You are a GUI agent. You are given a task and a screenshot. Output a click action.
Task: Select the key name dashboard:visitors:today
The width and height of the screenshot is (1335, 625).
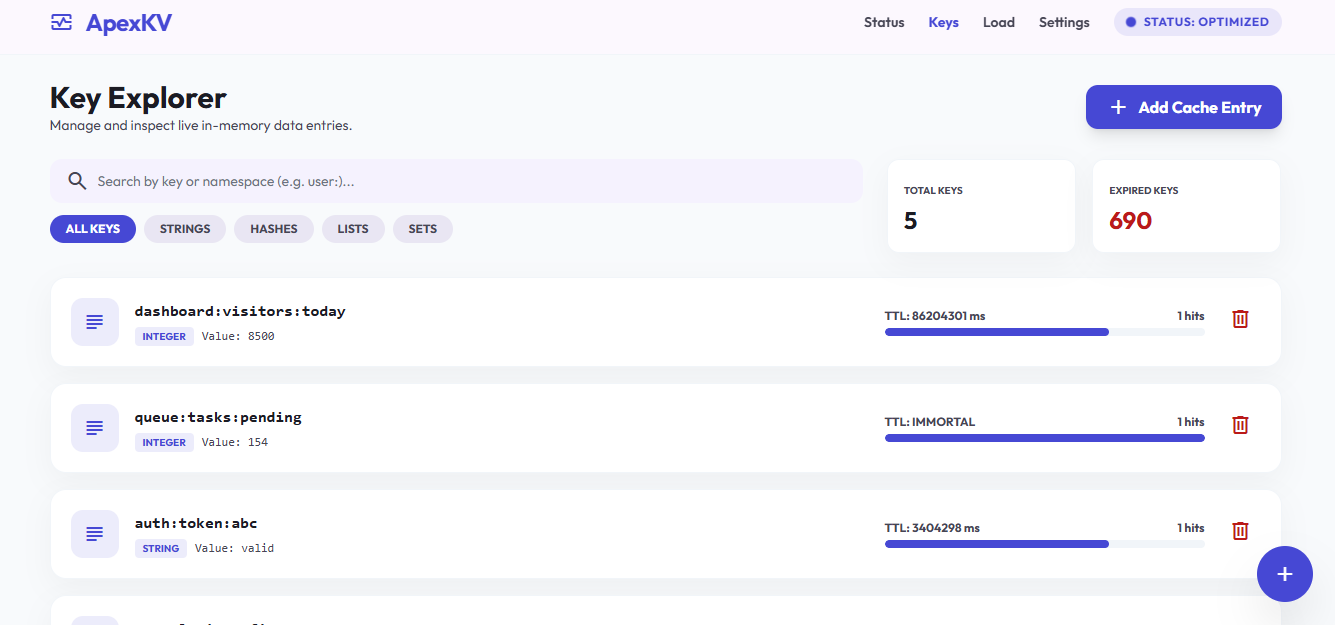click(x=240, y=311)
